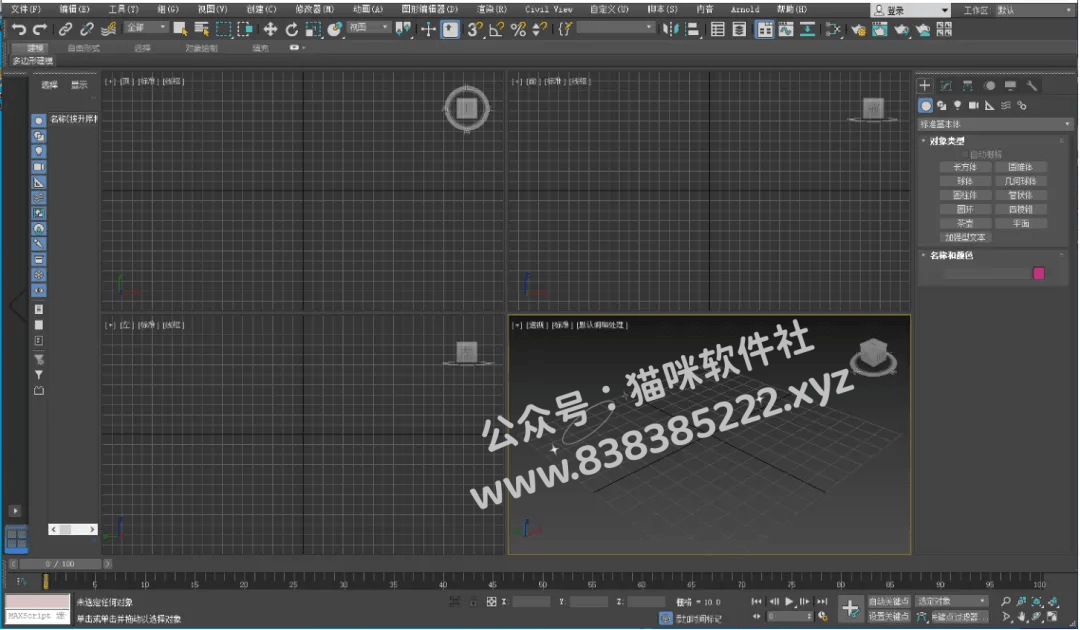
Task: Open the 文件(F) menu
Action: tap(26, 9)
